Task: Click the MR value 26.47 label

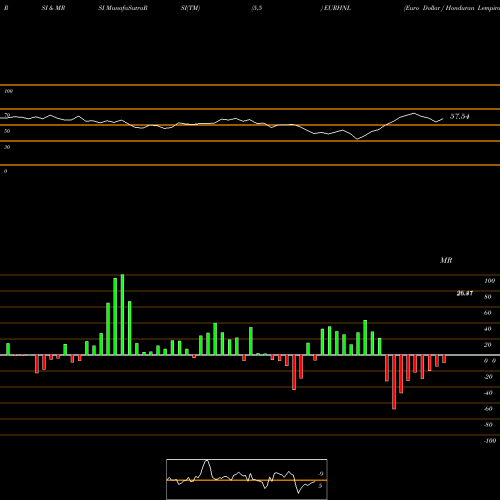Action: coord(465,293)
